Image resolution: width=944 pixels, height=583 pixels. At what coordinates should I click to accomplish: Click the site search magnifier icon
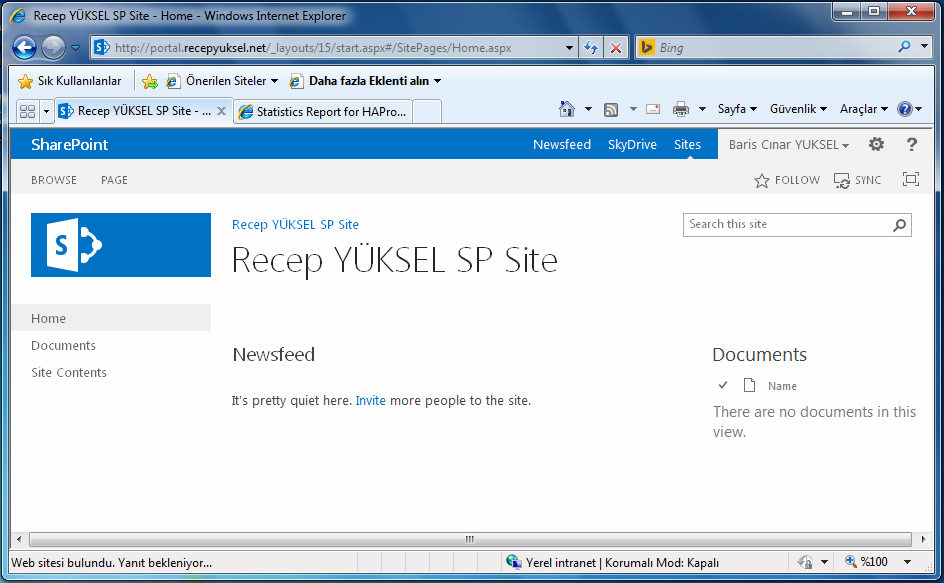tap(899, 225)
